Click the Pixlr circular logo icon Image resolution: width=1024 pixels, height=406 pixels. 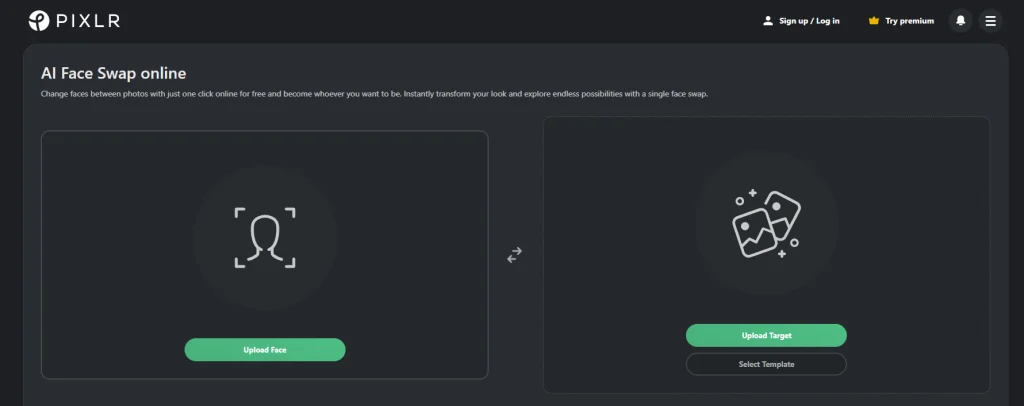pyautogui.click(x=39, y=20)
